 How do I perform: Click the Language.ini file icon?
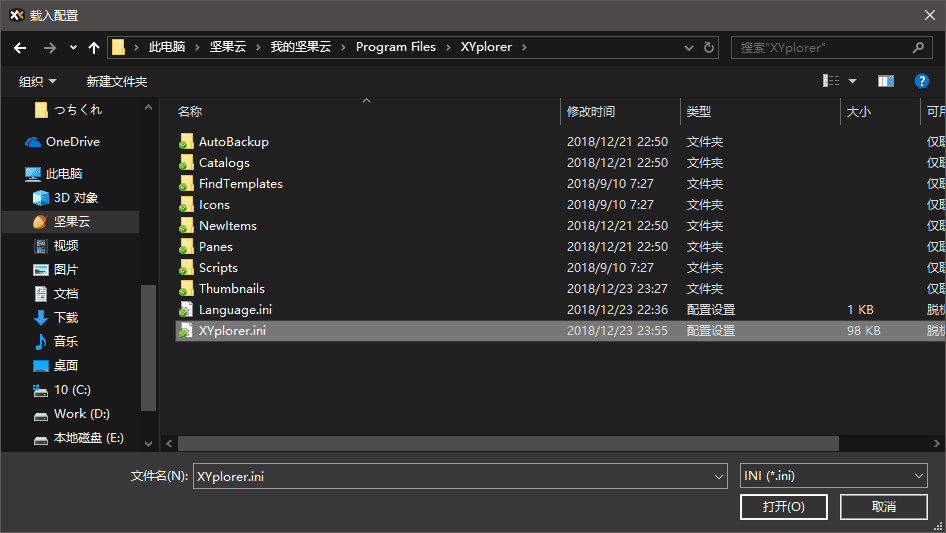(185, 310)
